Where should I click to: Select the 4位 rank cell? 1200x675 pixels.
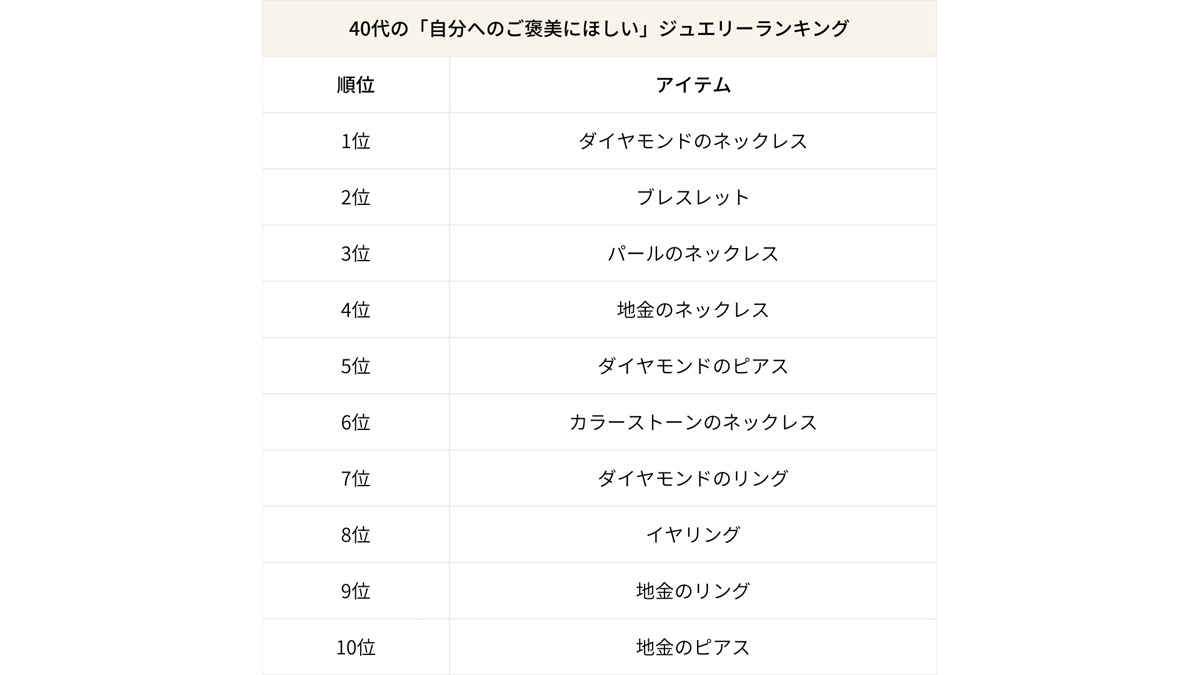click(356, 310)
